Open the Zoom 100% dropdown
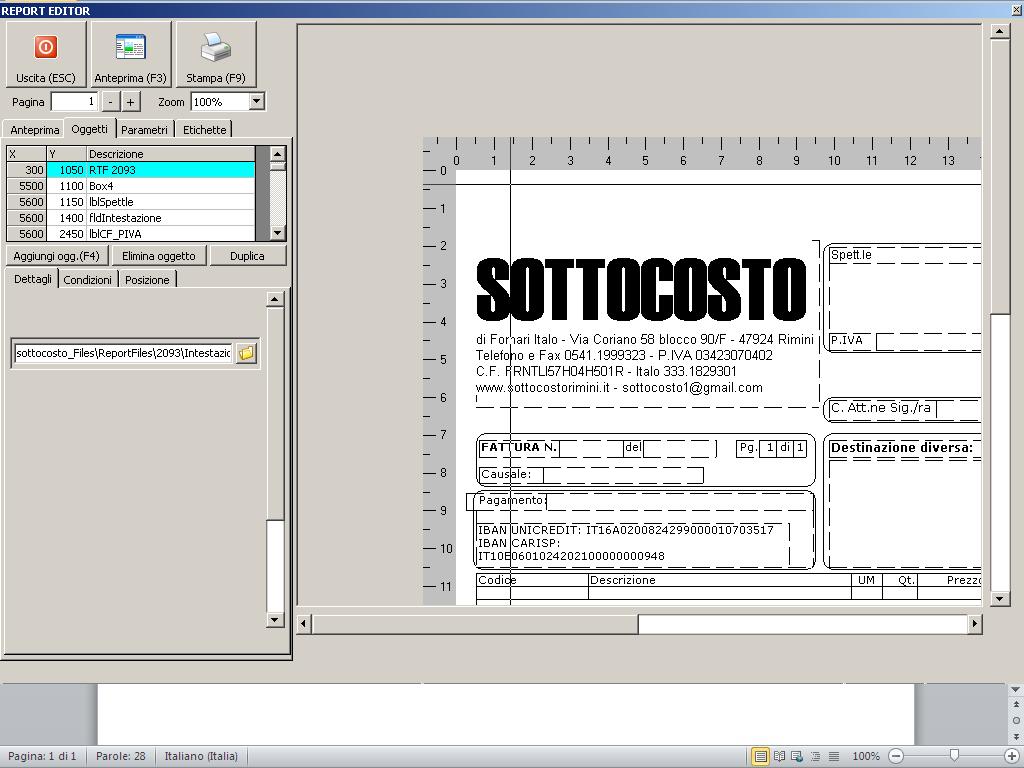Screen dimensions: 1024x768 click(256, 101)
